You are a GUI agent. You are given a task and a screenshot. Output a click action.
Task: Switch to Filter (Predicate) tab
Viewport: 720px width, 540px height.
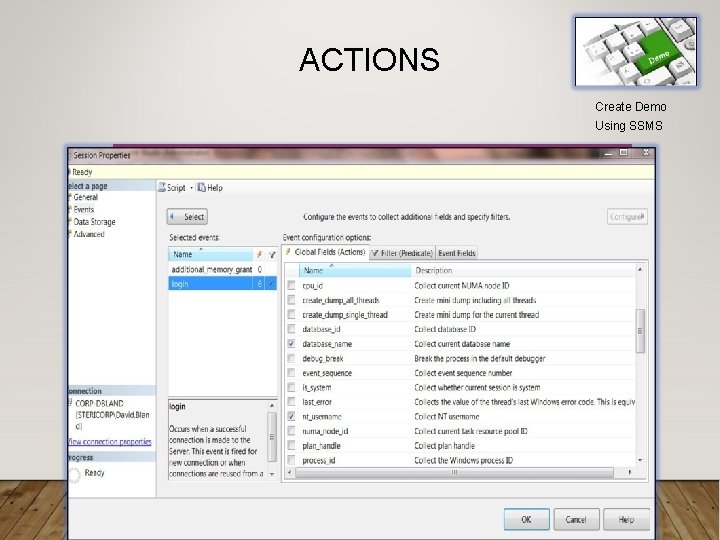[402, 253]
